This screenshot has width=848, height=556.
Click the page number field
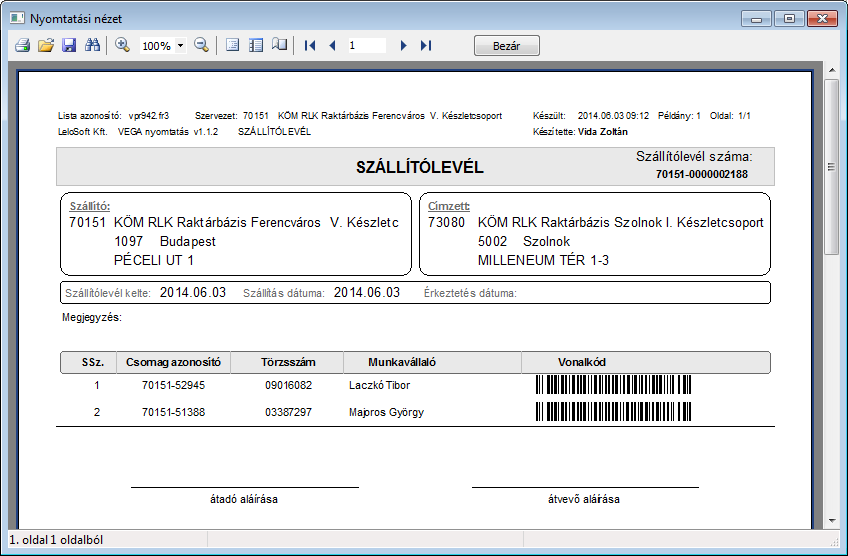coord(366,45)
